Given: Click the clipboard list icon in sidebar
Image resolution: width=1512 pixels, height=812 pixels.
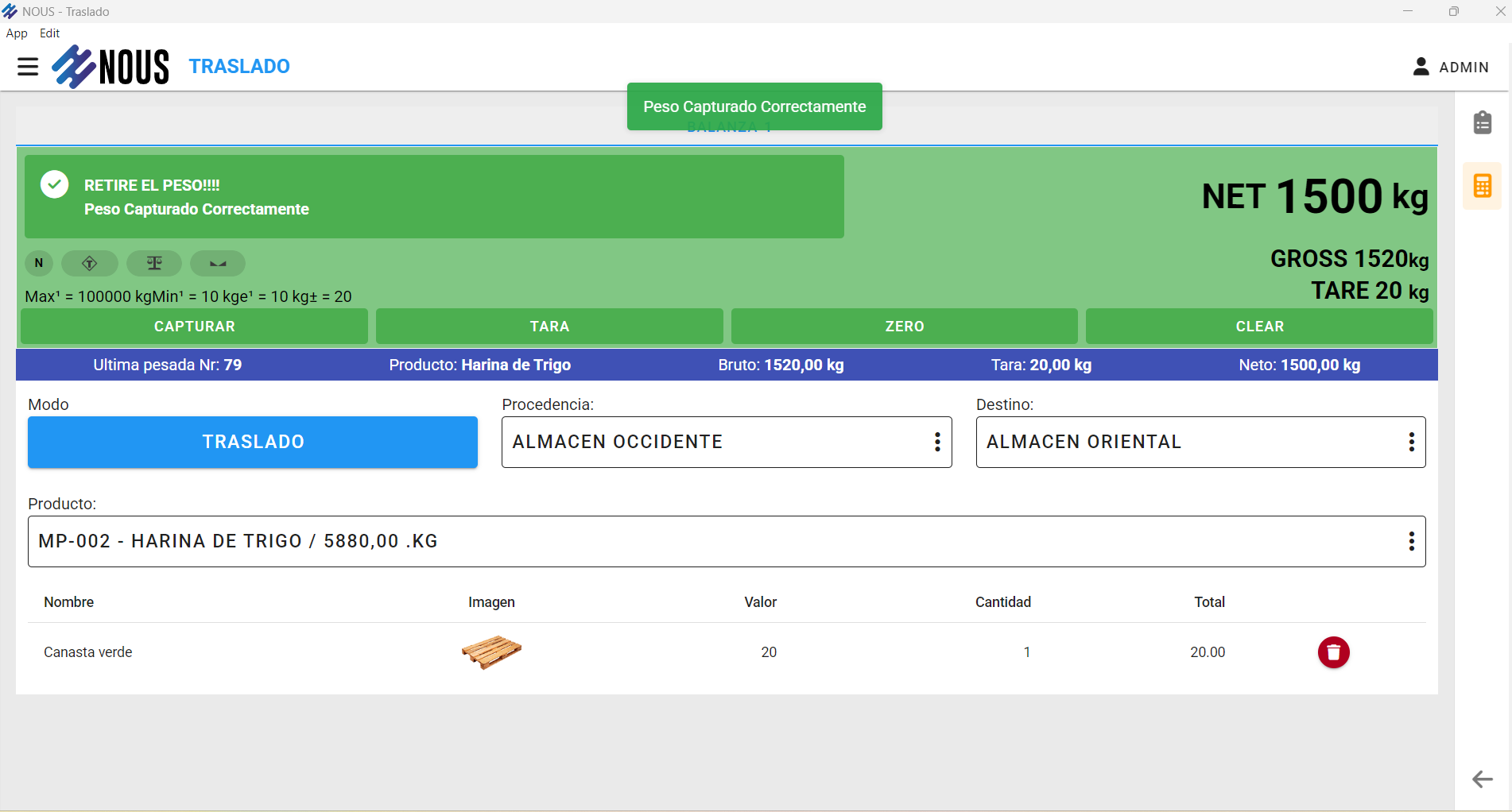Looking at the screenshot, I should click(x=1482, y=123).
